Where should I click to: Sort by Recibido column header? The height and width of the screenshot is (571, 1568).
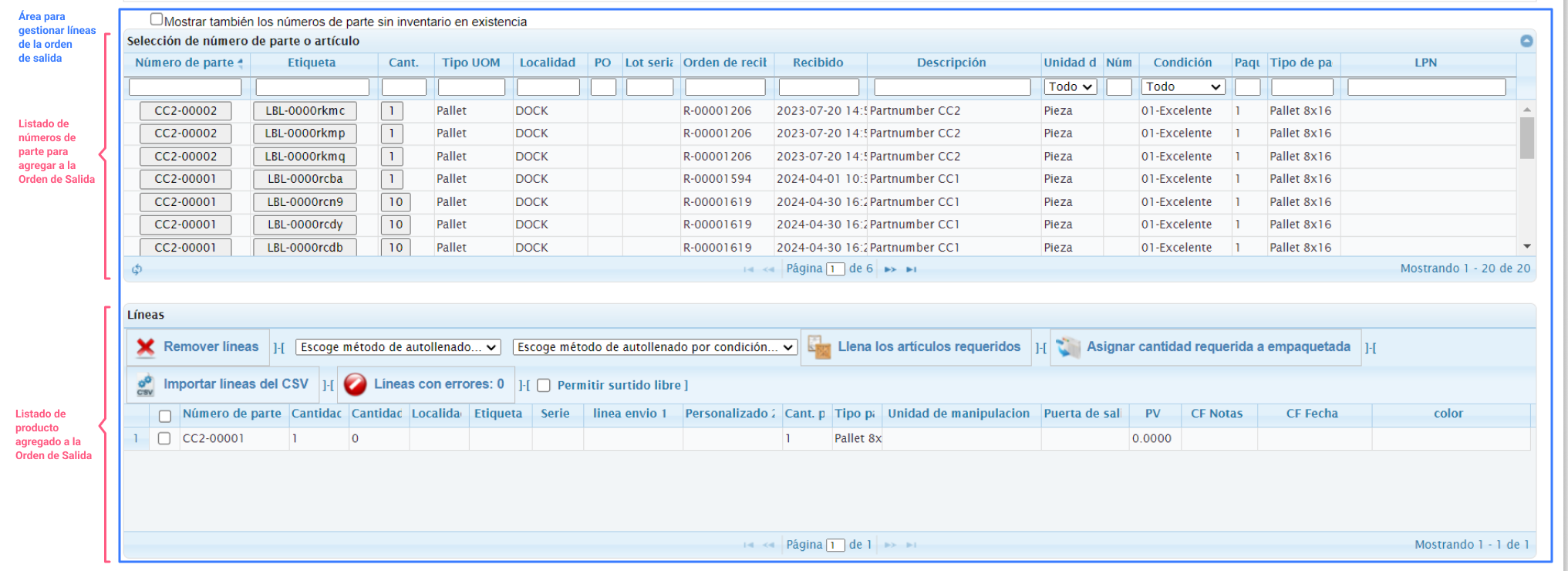pyautogui.click(x=818, y=63)
